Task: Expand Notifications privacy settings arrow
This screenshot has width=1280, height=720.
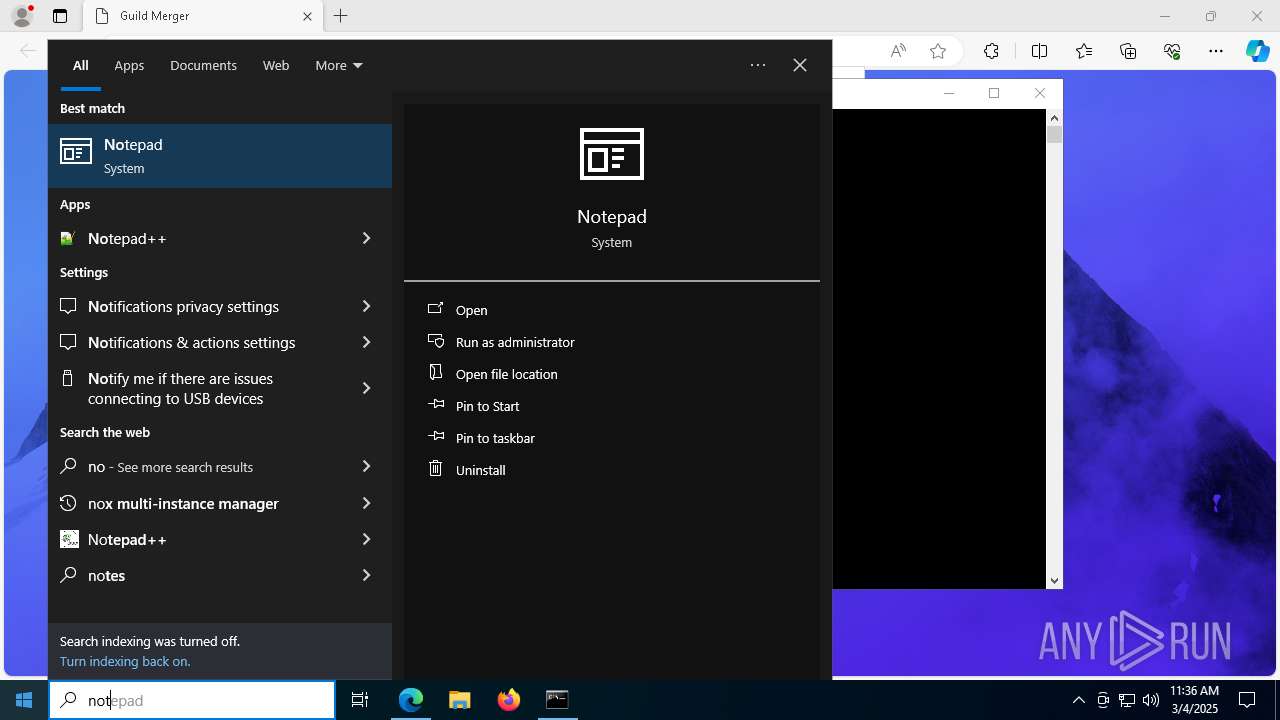Action: click(366, 306)
